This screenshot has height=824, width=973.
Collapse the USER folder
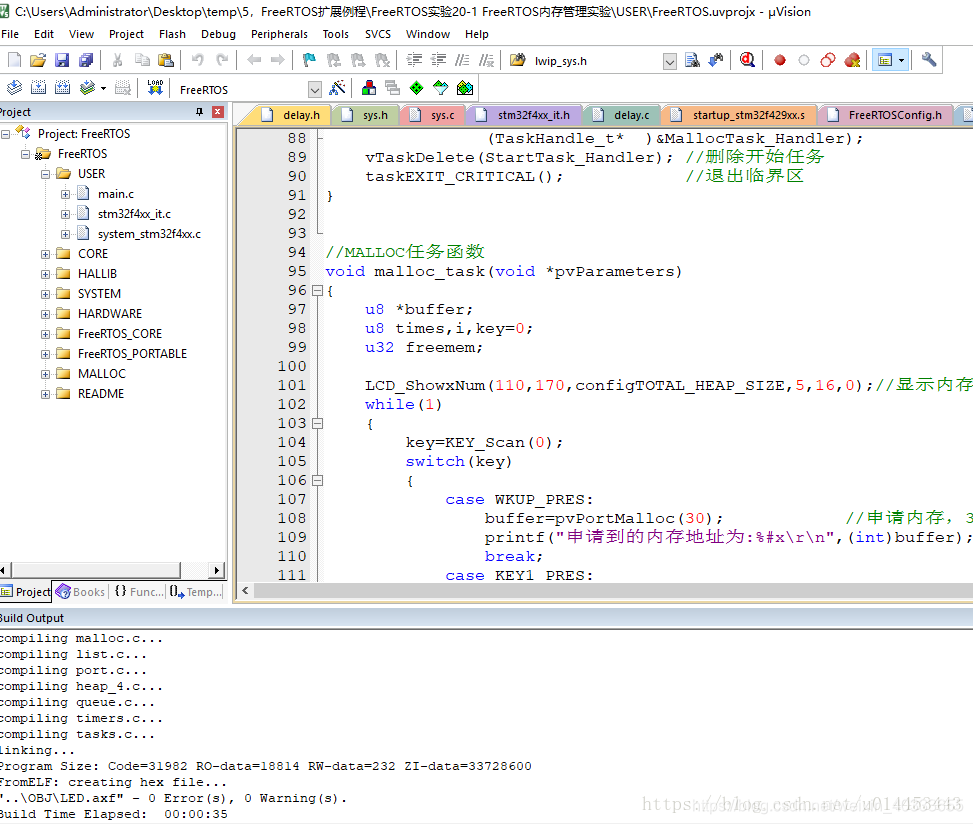pyautogui.click(x=45, y=174)
